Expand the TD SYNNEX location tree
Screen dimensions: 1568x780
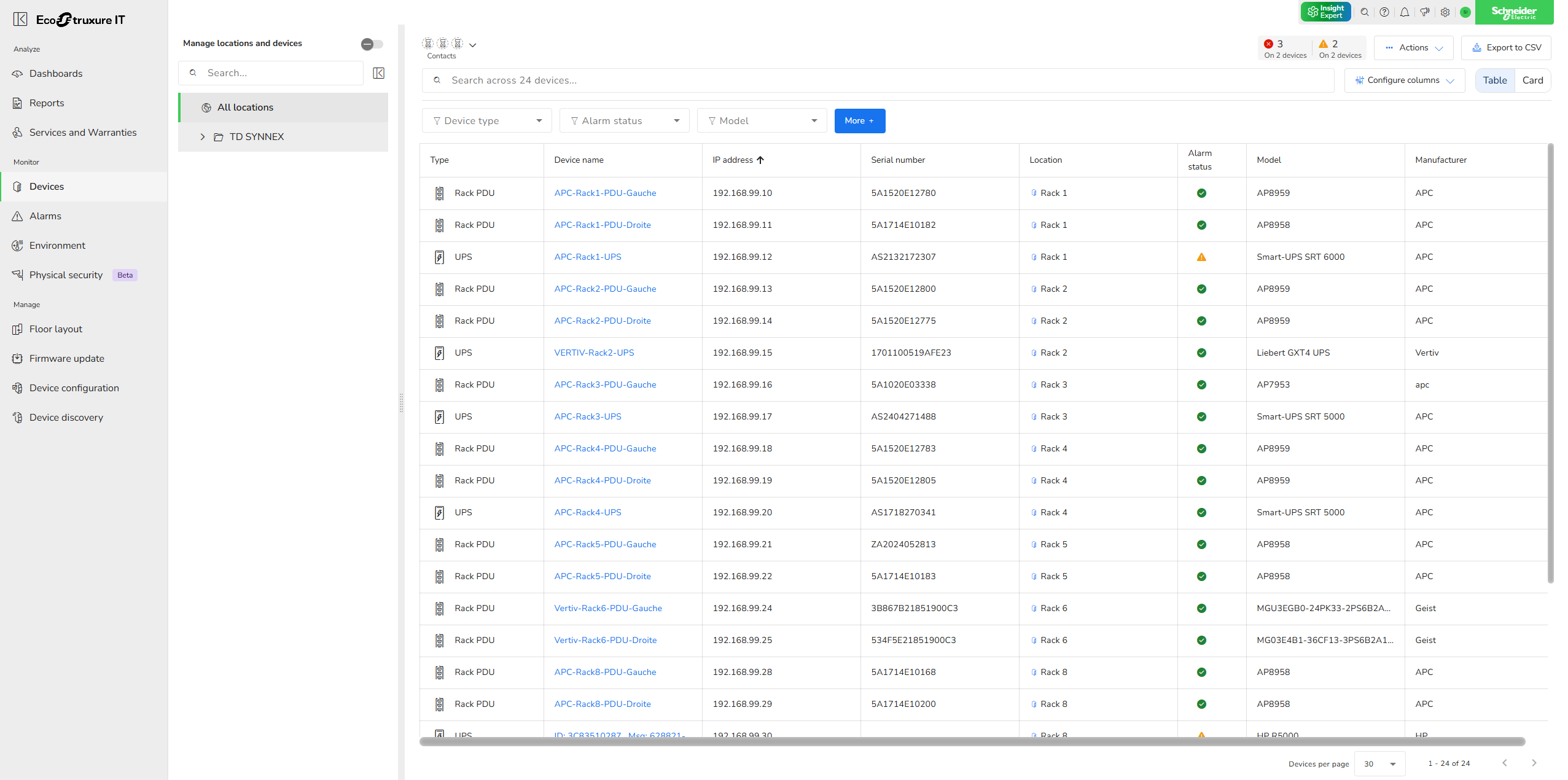(203, 137)
